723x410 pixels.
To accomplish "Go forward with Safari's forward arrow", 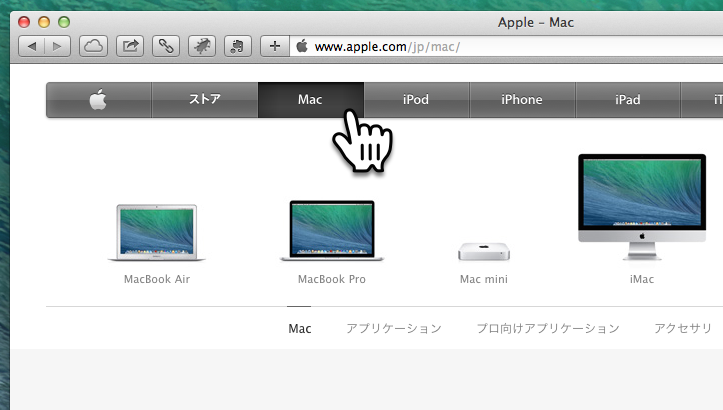I will click(x=57, y=46).
